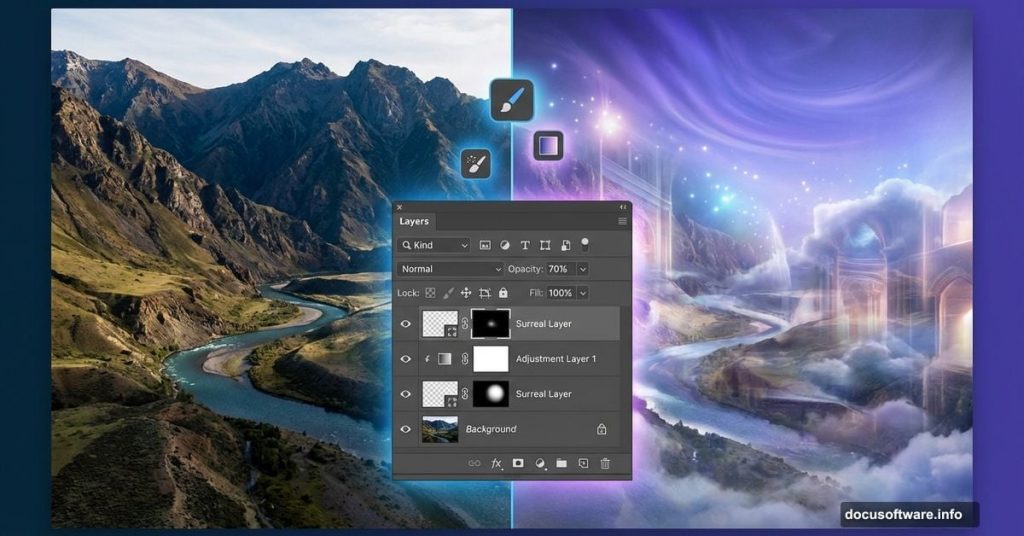This screenshot has width=1024, height=536.
Task: Hide Surreal Layer directly above Background
Action: (x=406, y=394)
